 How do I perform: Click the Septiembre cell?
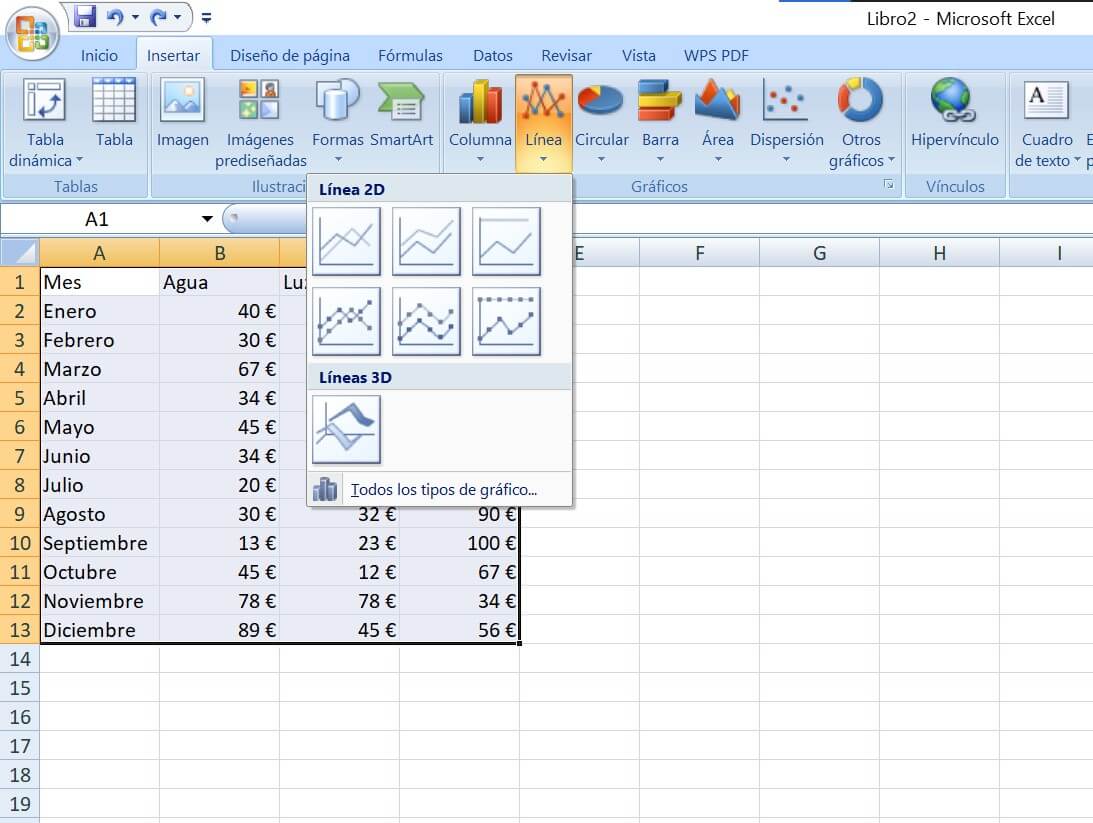click(100, 544)
